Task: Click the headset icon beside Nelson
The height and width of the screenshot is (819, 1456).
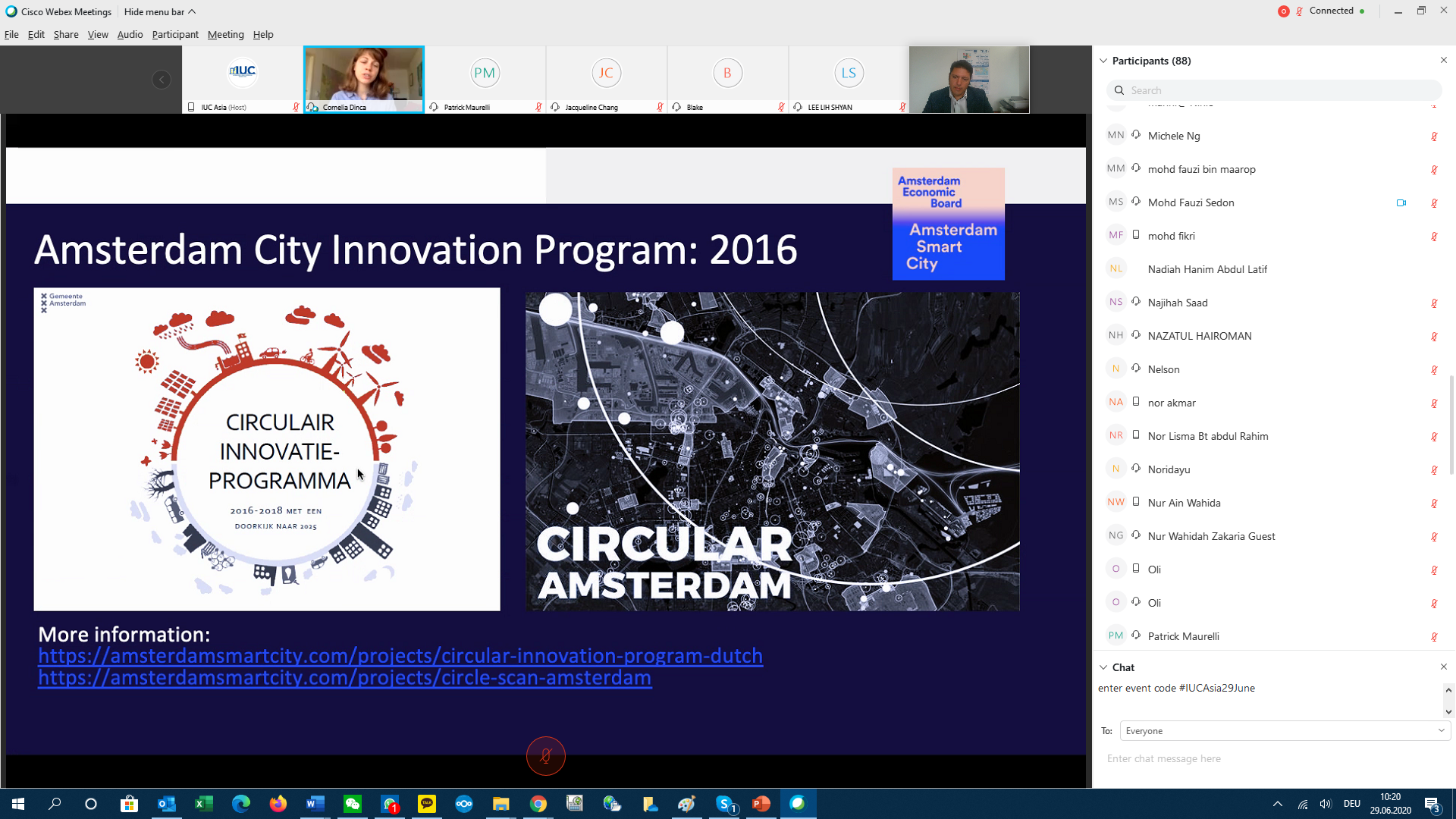Action: pos(1136,369)
